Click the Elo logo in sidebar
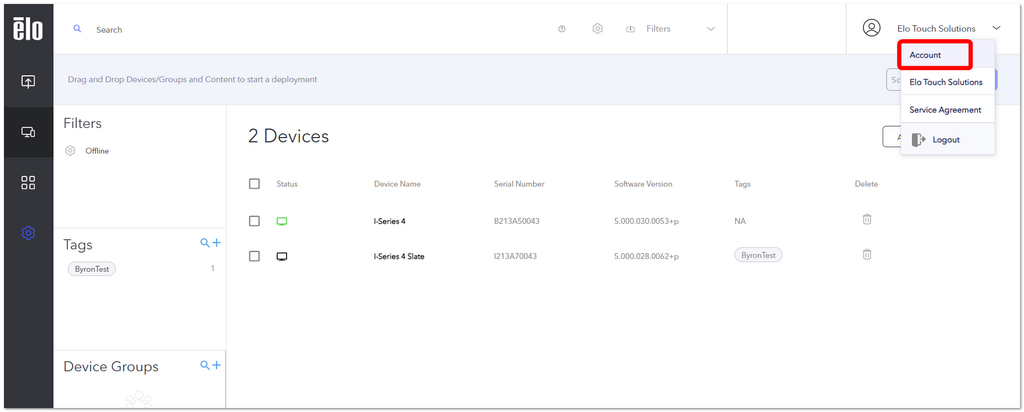Image resolution: width=1024 pixels, height=412 pixels. pyautogui.click(x=28, y=29)
